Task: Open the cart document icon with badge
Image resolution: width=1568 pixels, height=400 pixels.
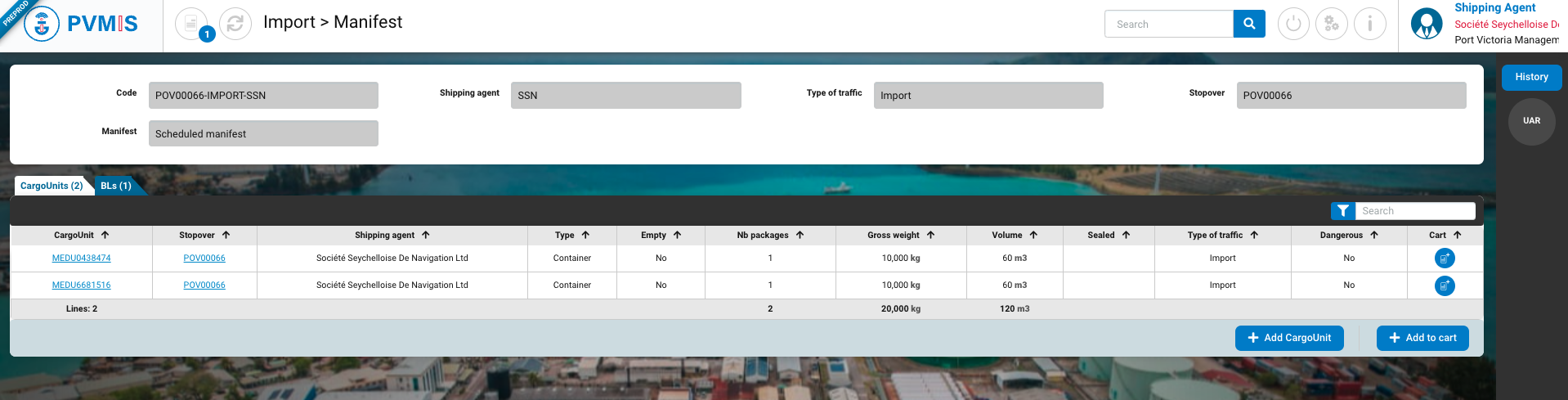Action: tap(191, 24)
